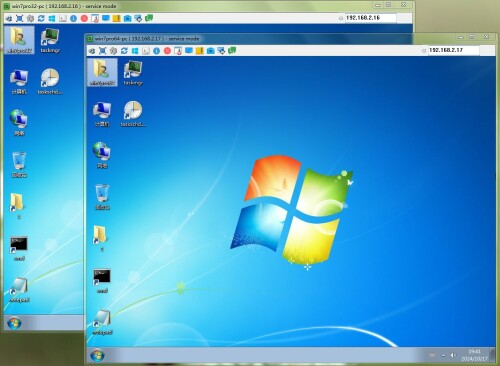The height and width of the screenshot is (366, 500).
Task: Click blue monitor icon in 192.168.2.16 toolbar
Action: point(106,18)
